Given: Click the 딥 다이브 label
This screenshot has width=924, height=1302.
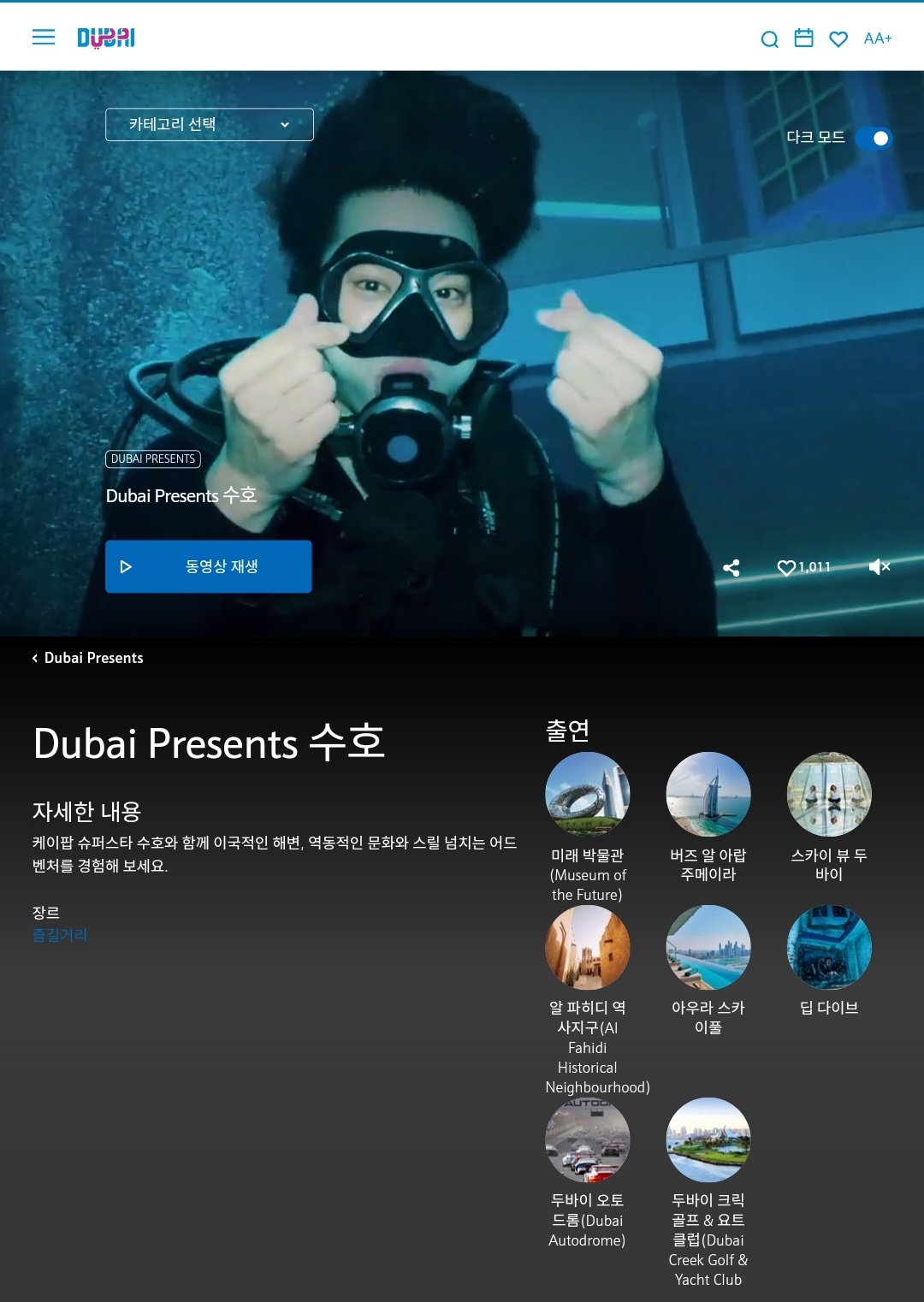Looking at the screenshot, I should click(829, 1008).
